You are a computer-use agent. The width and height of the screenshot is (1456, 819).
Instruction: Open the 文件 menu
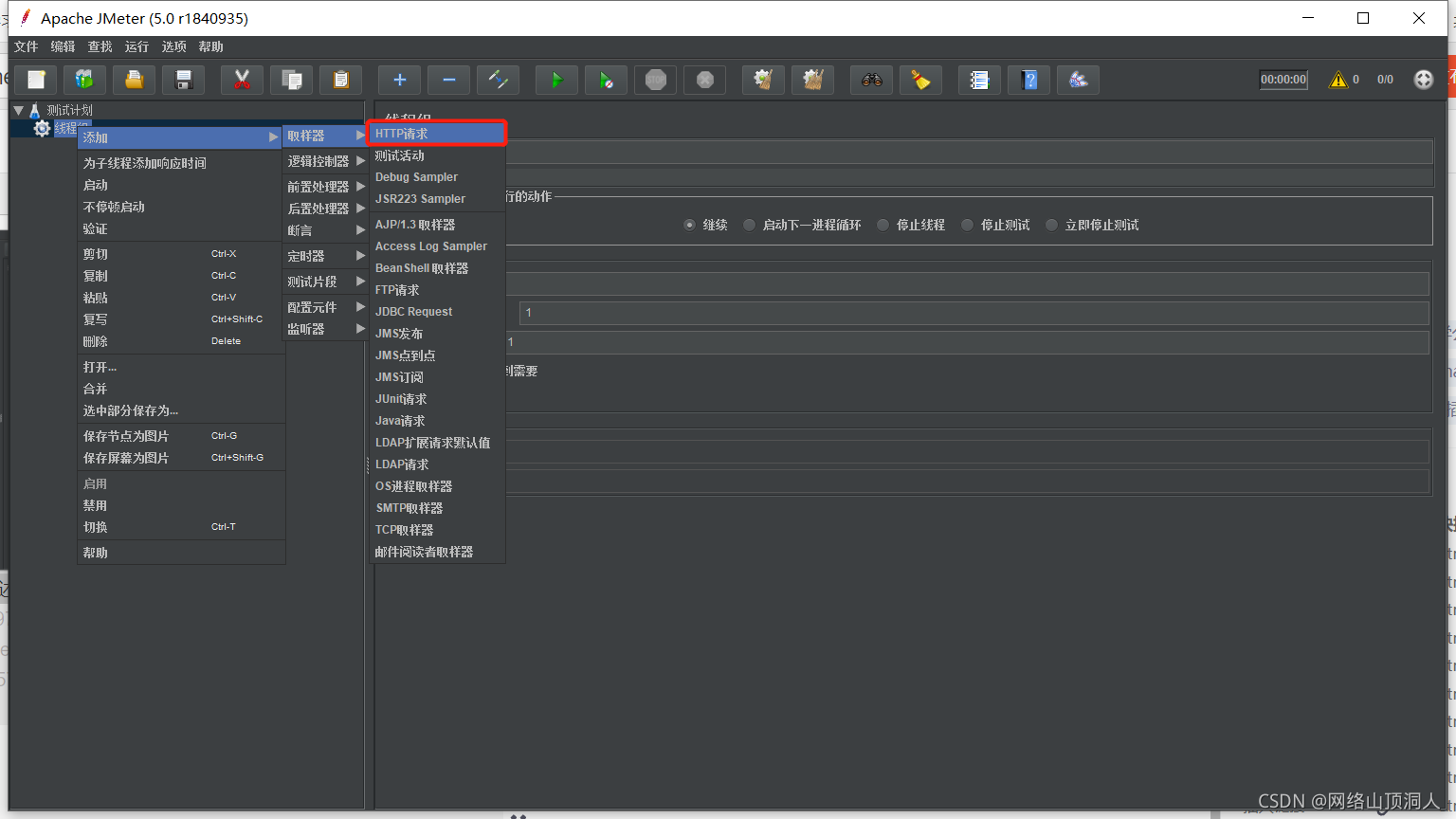click(x=26, y=46)
